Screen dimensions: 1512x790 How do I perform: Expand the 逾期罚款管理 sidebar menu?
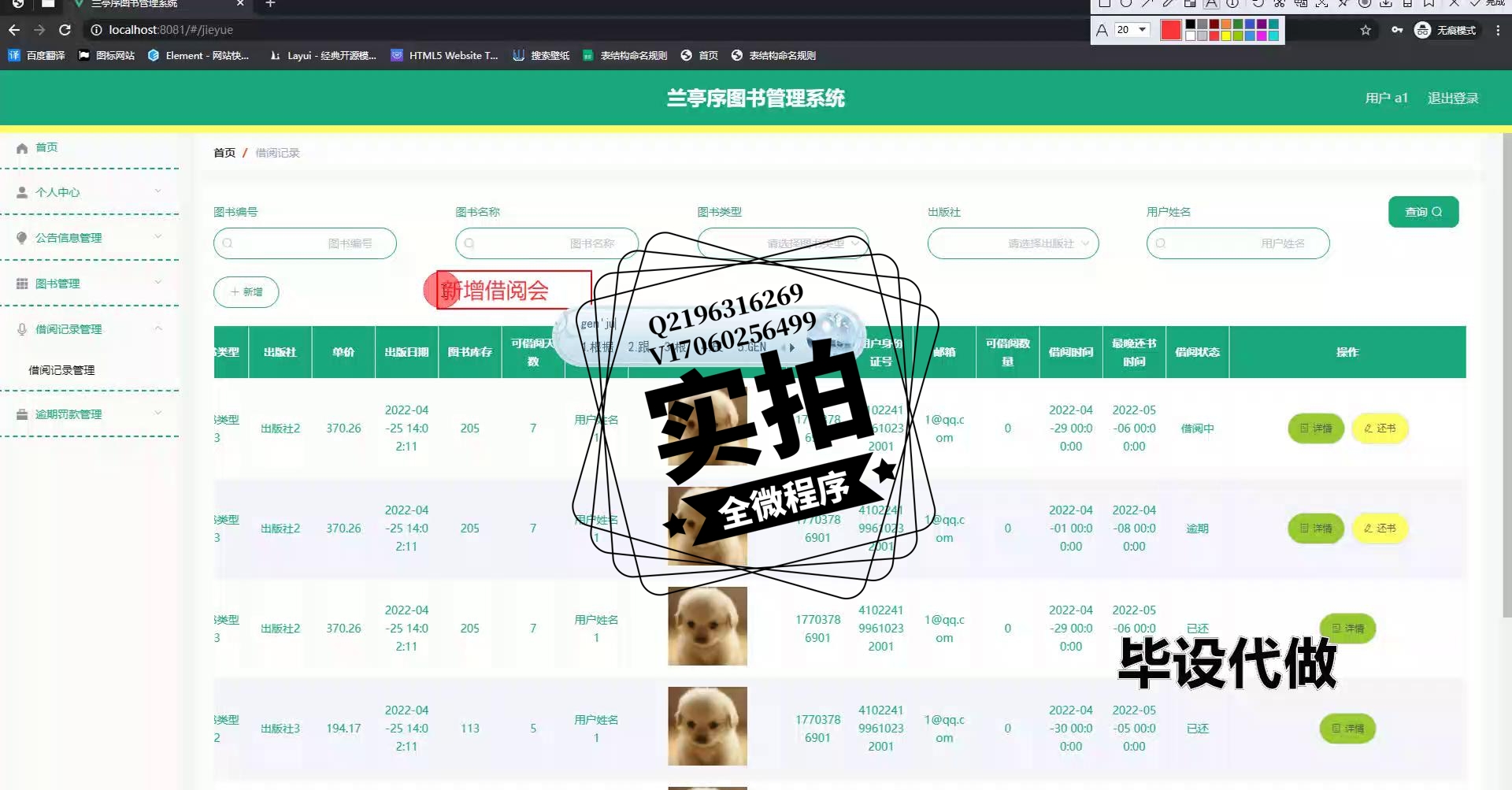[x=91, y=414]
